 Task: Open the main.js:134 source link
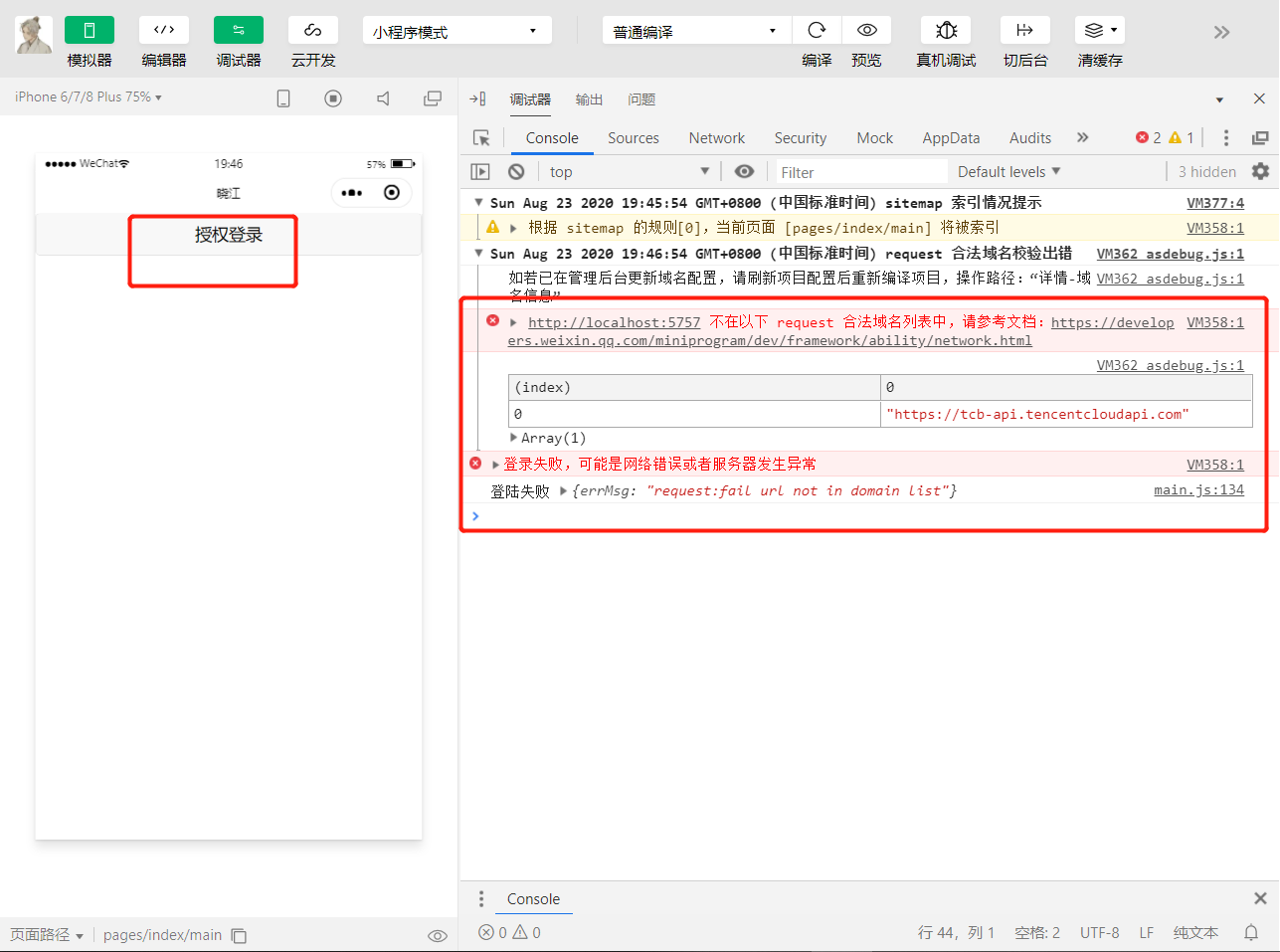tap(1198, 489)
